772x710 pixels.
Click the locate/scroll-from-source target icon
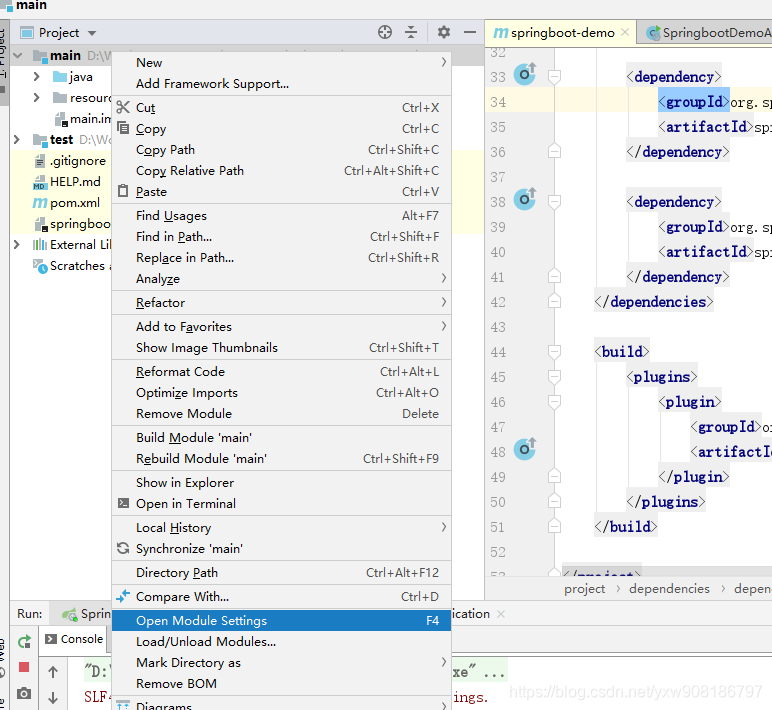click(385, 32)
